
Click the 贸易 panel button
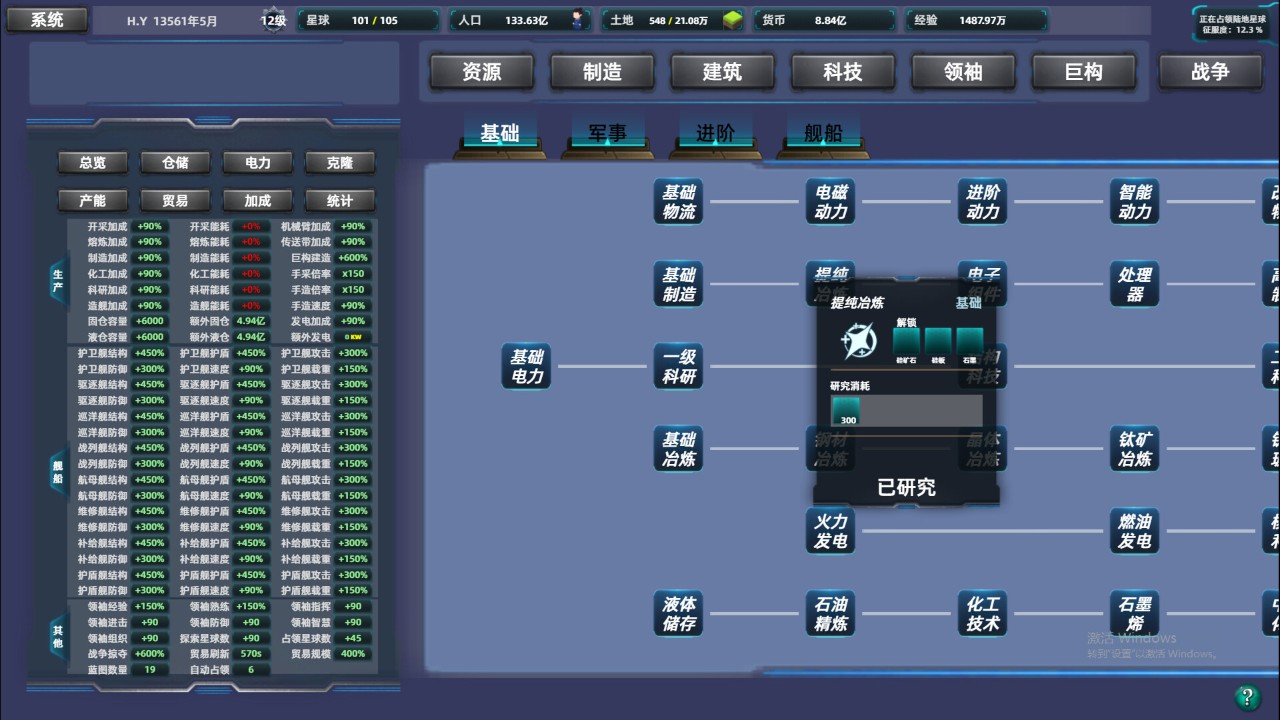[174, 200]
